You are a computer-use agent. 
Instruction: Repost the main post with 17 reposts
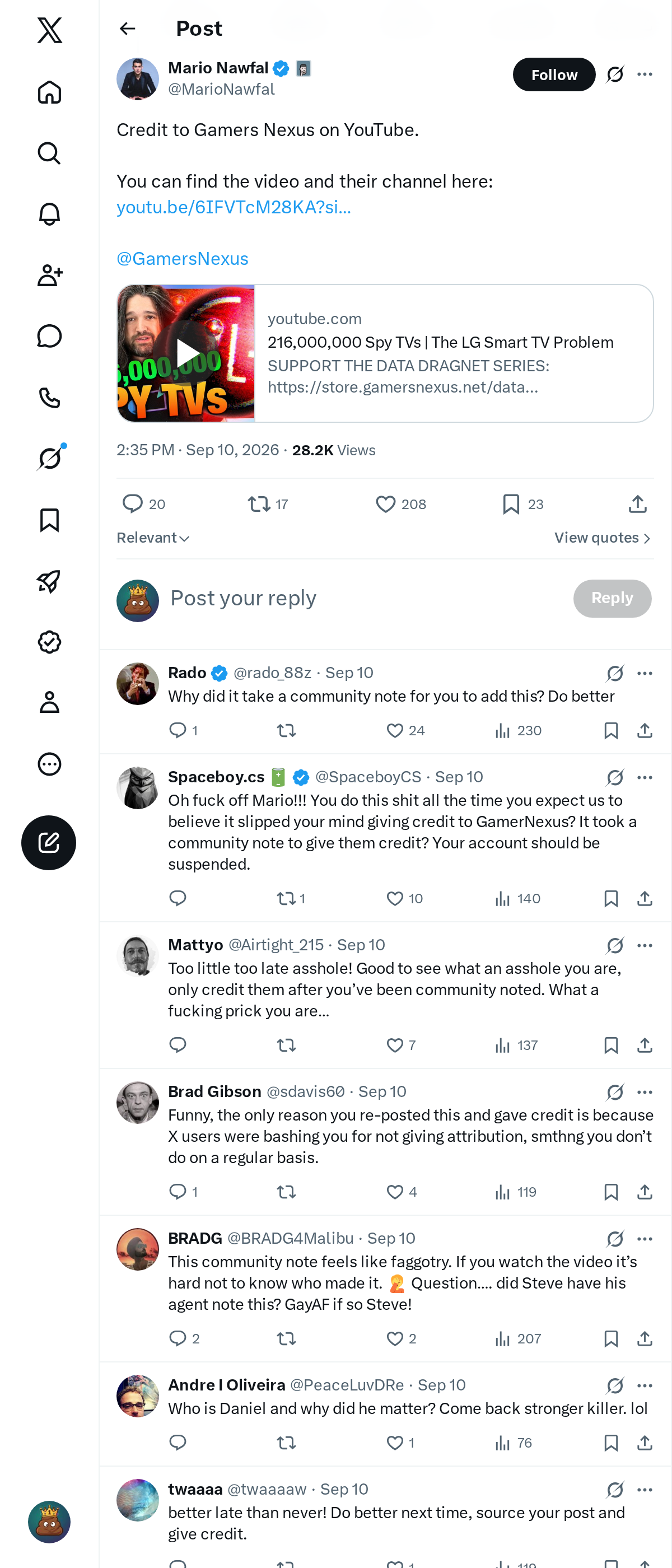pyautogui.click(x=268, y=504)
